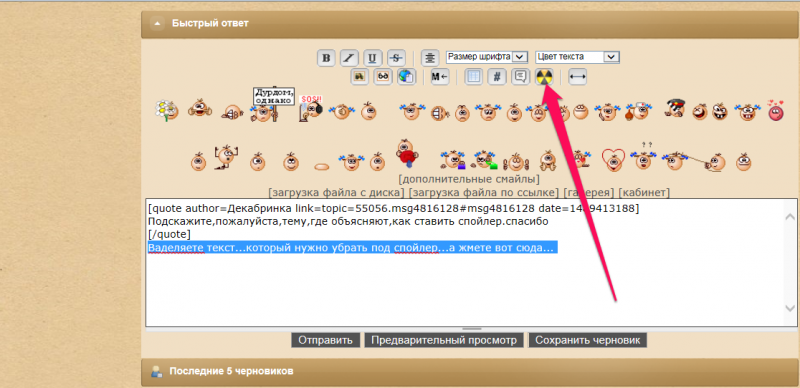Apply bold formatting with the B button
This screenshot has width=800, height=388.
[x=326, y=58]
